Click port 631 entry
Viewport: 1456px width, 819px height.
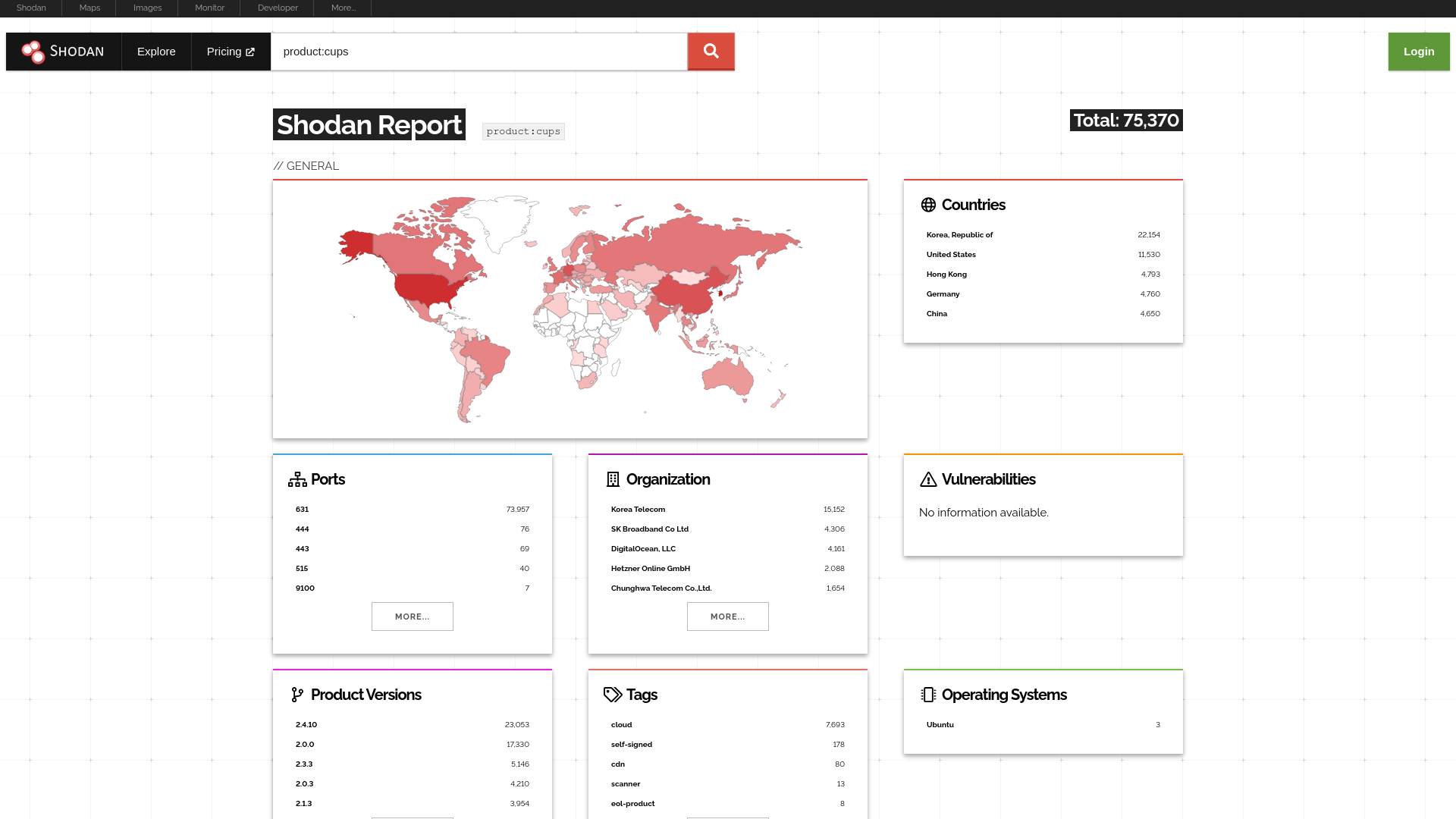(413, 510)
